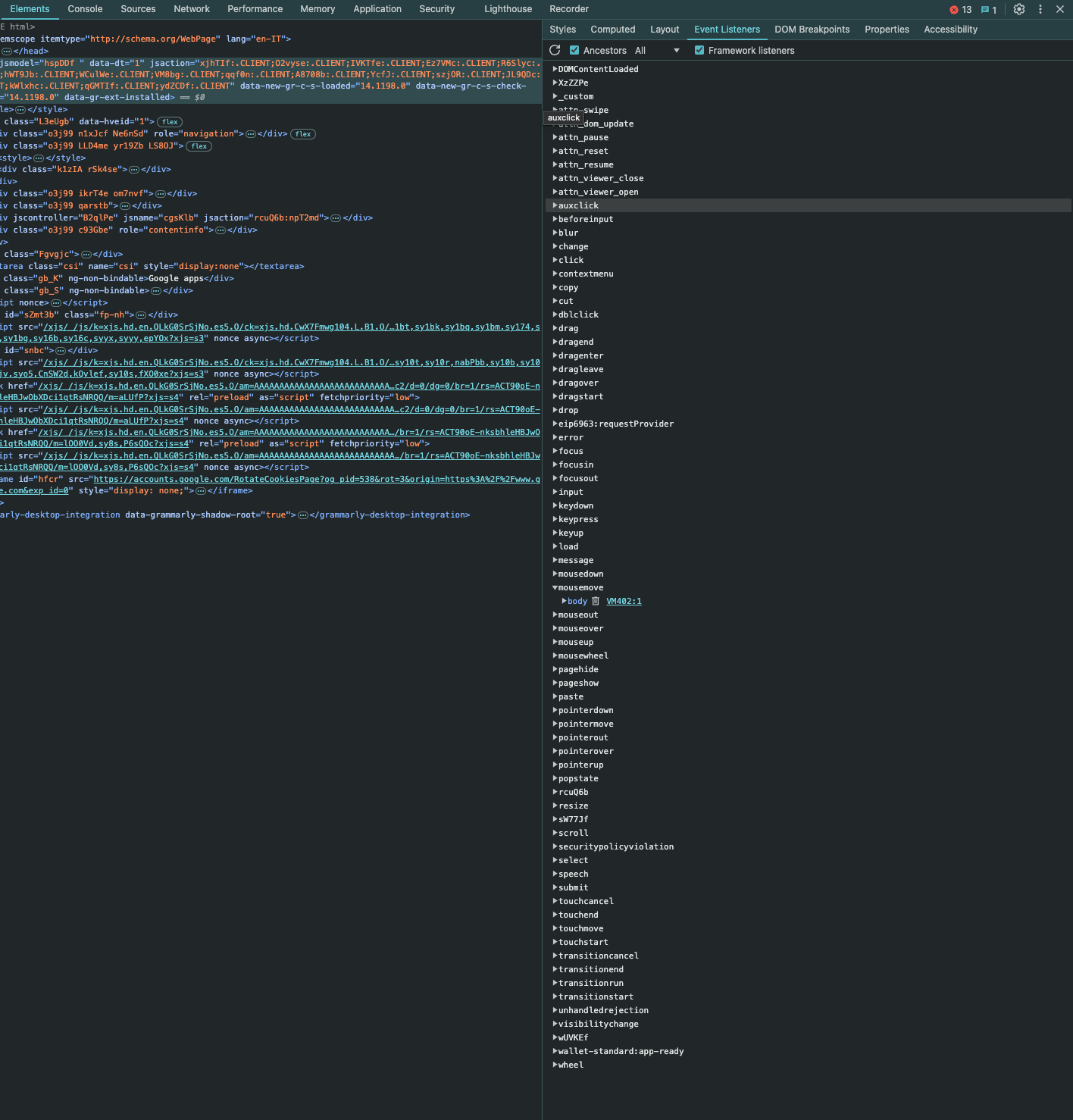
Task: Expand the pointerdown event listener
Action: coord(555,710)
